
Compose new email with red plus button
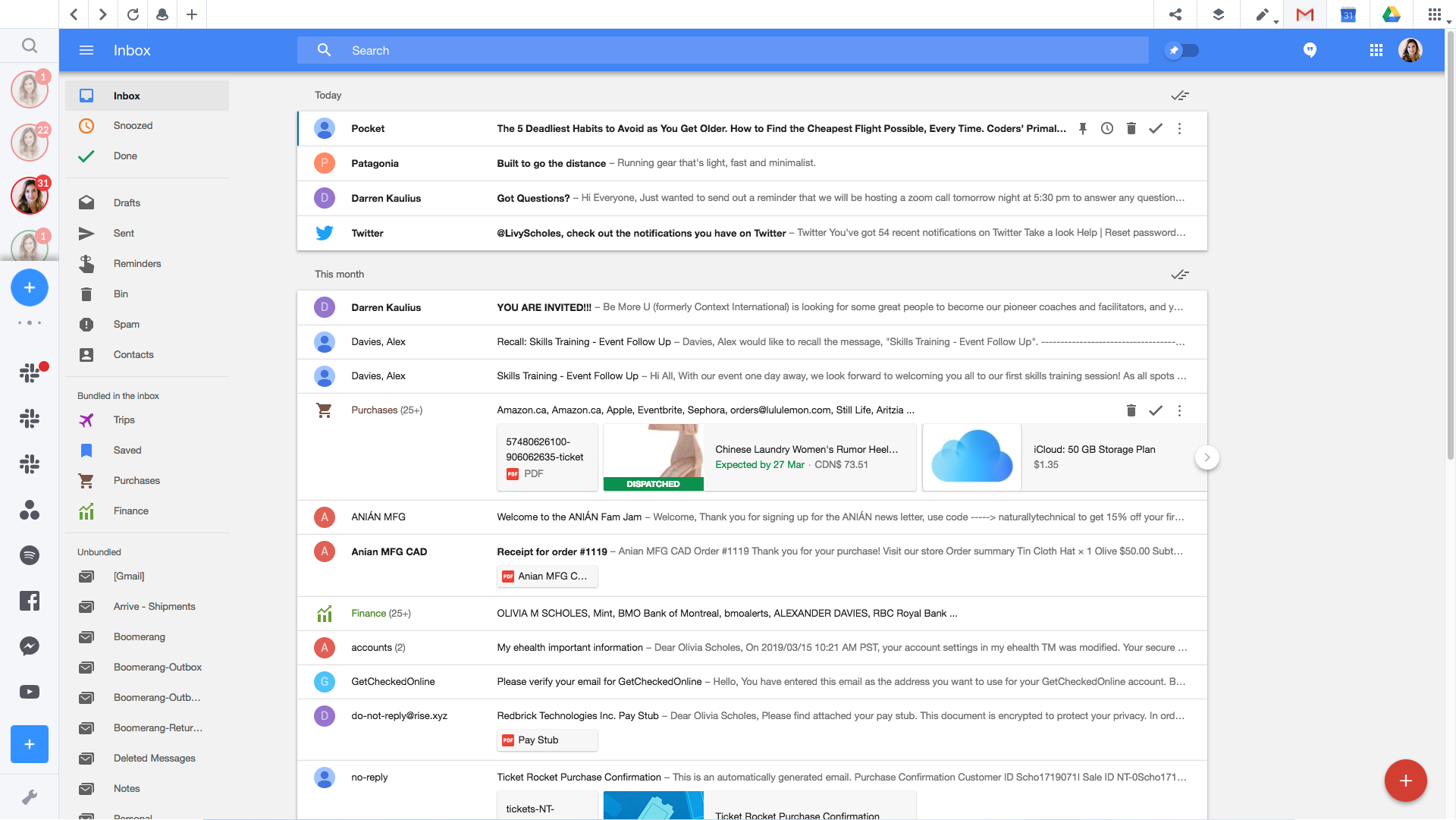click(x=1406, y=781)
